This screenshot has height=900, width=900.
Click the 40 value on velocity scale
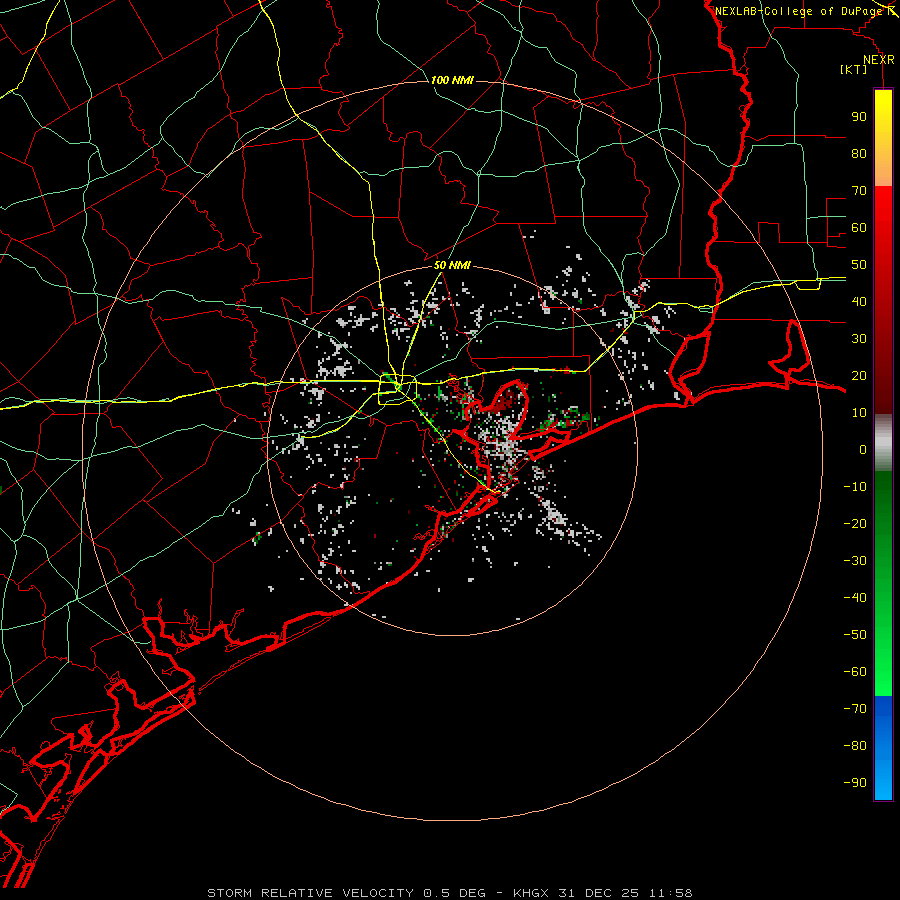coord(859,301)
